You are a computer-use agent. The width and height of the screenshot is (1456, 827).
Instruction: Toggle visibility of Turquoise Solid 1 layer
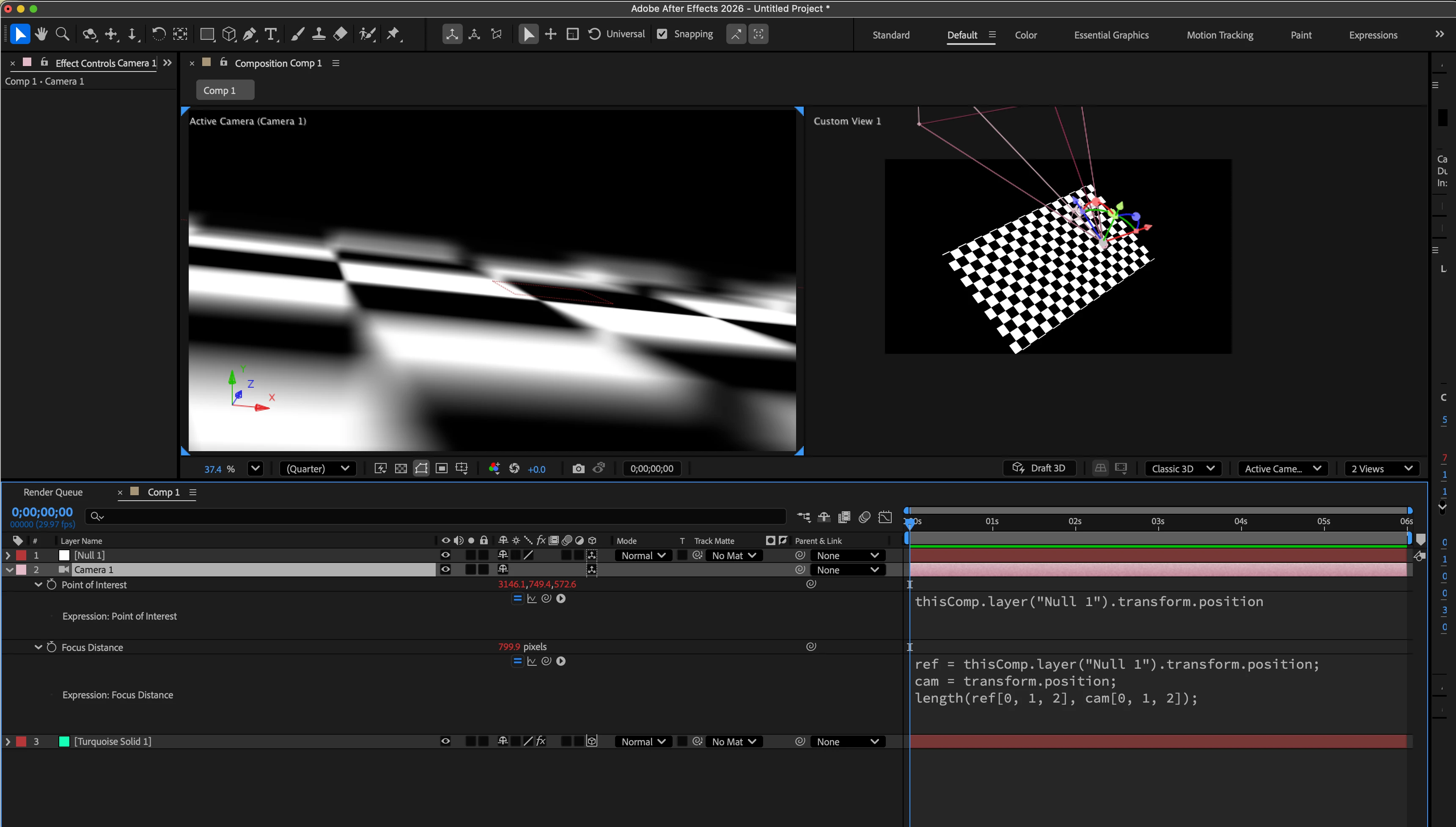pyautogui.click(x=445, y=741)
